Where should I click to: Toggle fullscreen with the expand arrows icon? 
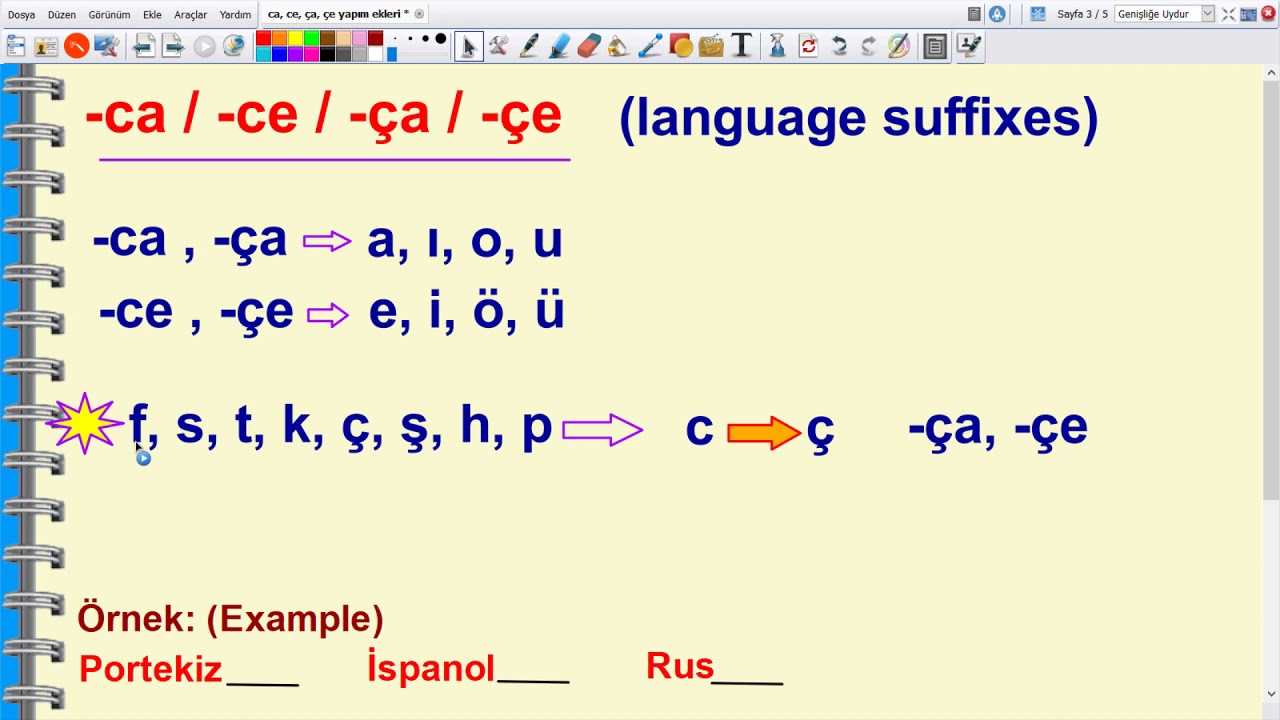click(1228, 14)
